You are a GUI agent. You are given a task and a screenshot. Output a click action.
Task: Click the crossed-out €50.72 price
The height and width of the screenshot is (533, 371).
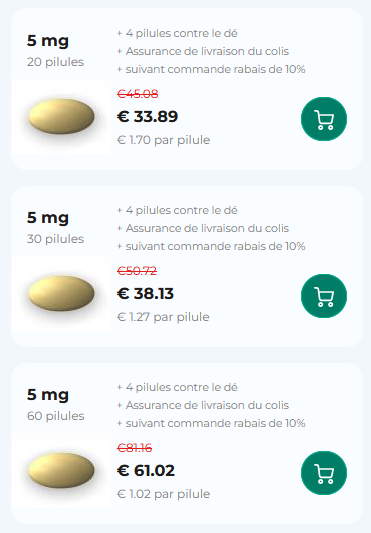click(x=137, y=271)
